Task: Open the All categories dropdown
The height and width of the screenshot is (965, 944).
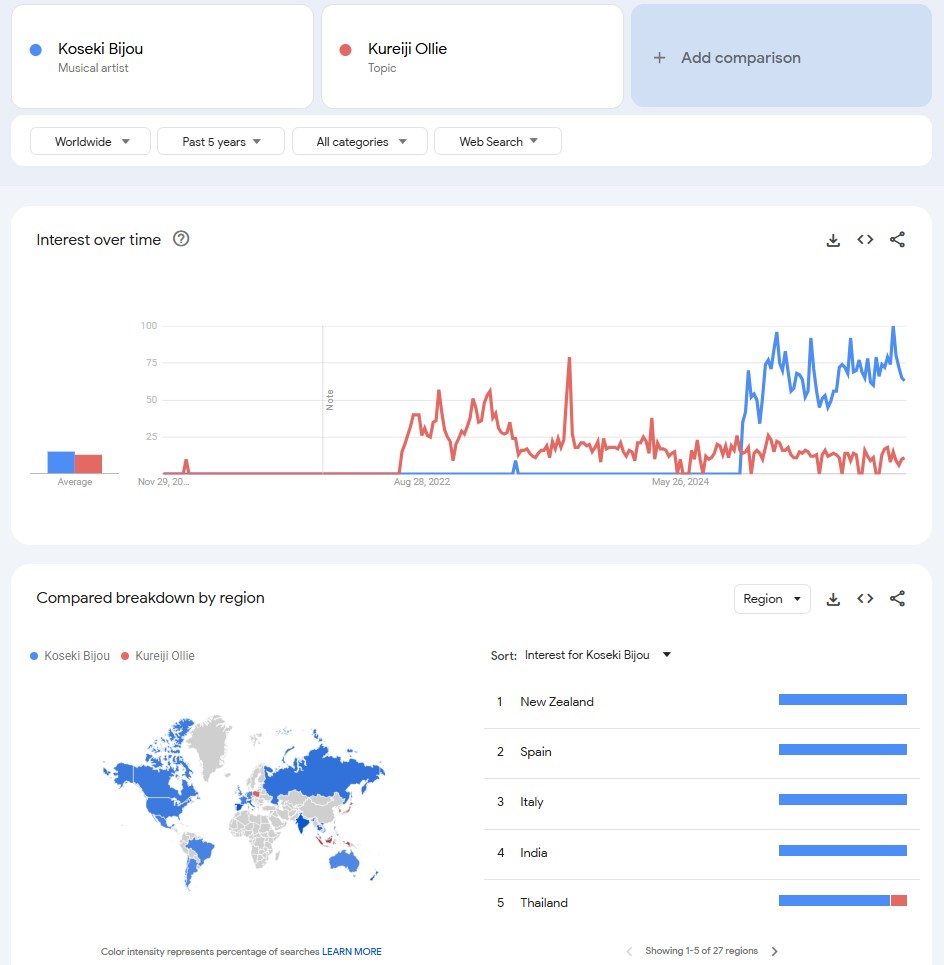Action: pyautogui.click(x=360, y=142)
